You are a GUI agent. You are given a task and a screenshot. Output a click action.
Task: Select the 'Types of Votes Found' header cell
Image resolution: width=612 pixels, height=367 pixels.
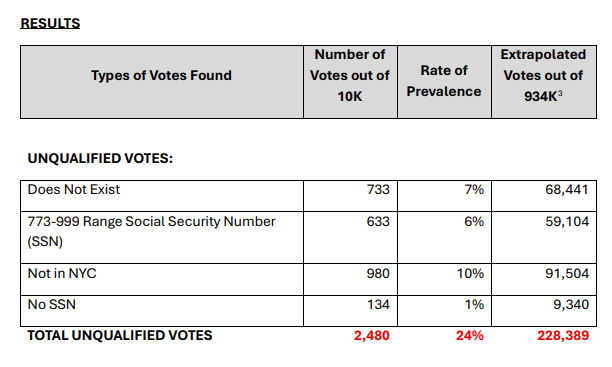click(162, 82)
